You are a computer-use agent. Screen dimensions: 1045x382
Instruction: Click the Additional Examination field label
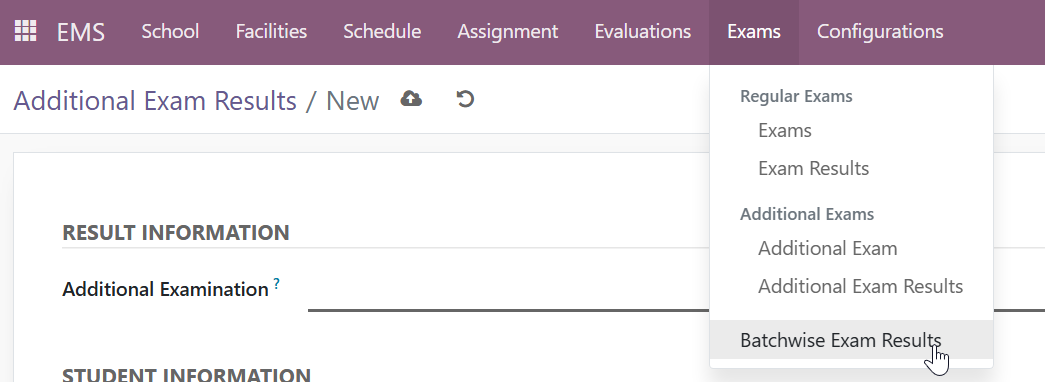pyautogui.click(x=165, y=289)
